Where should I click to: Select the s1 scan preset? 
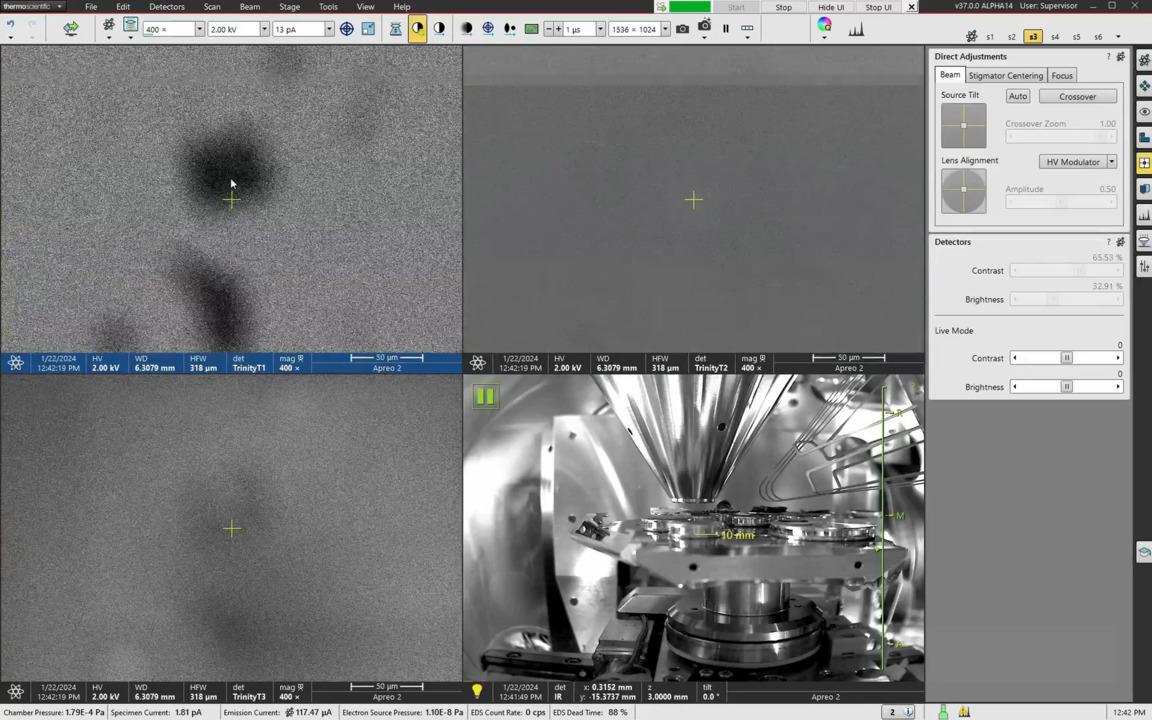[990, 37]
